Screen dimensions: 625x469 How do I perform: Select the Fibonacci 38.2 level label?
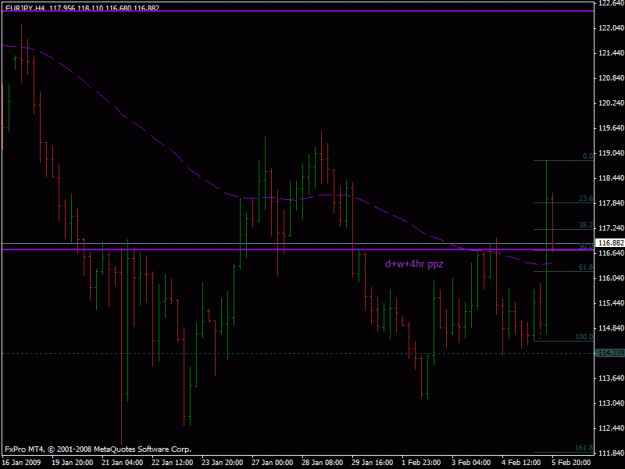click(586, 225)
